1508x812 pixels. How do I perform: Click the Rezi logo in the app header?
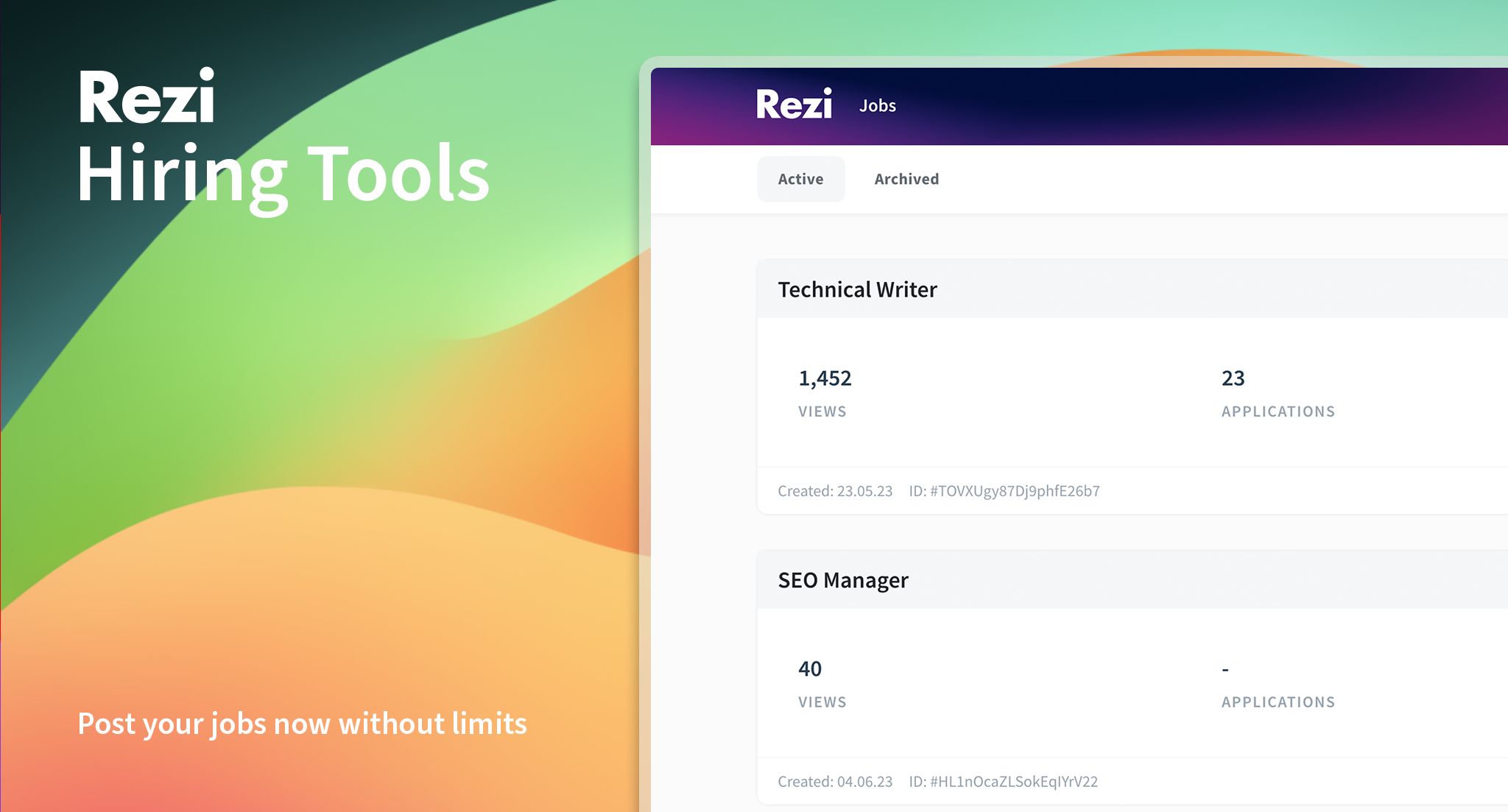pyautogui.click(x=794, y=104)
